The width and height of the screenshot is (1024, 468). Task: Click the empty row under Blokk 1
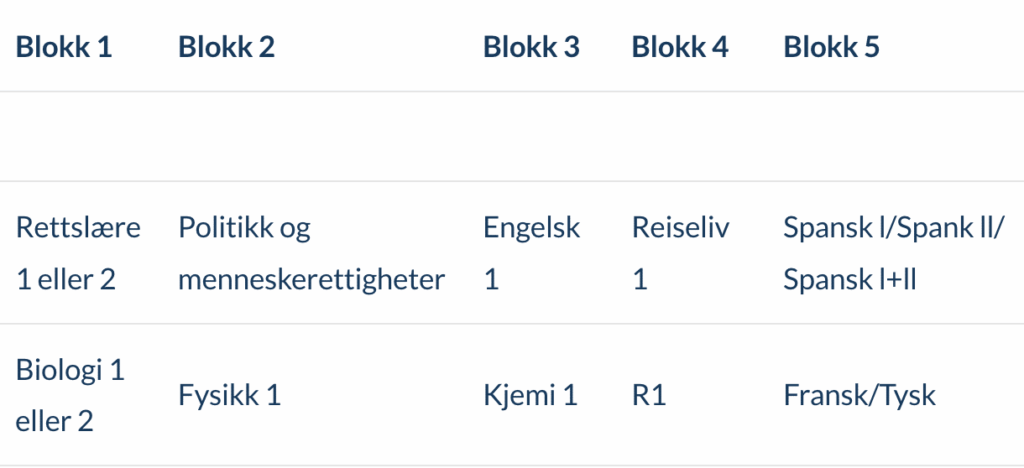84,136
